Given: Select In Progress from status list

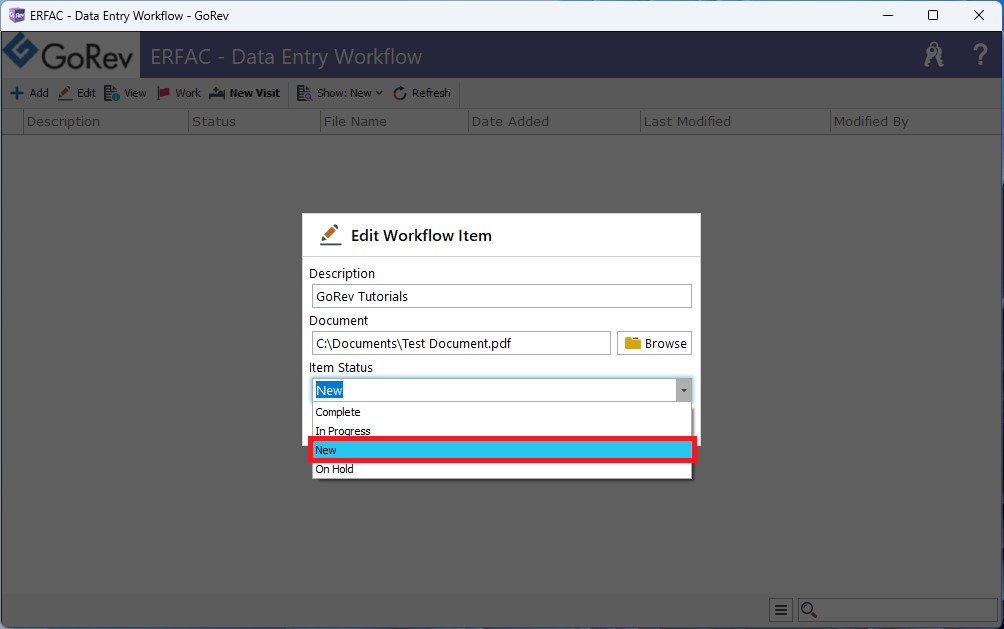Looking at the screenshot, I should pos(502,430).
